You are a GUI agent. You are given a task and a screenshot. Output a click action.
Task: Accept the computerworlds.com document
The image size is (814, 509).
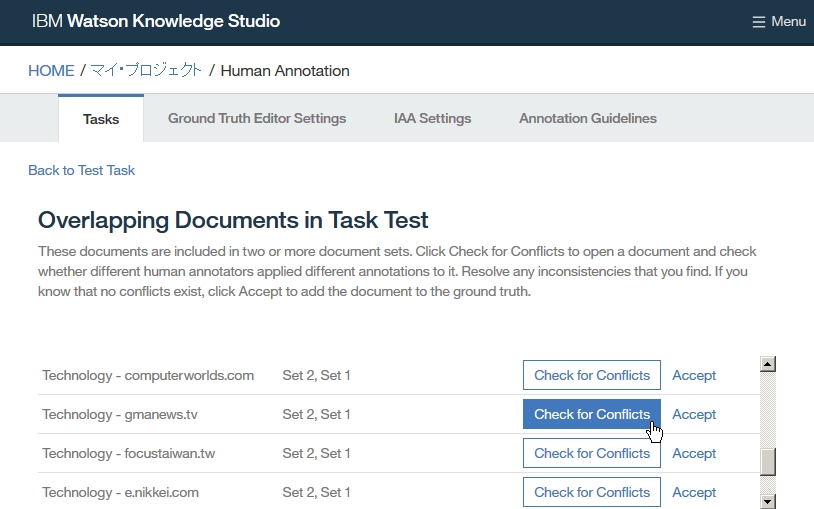click(693, 375)
